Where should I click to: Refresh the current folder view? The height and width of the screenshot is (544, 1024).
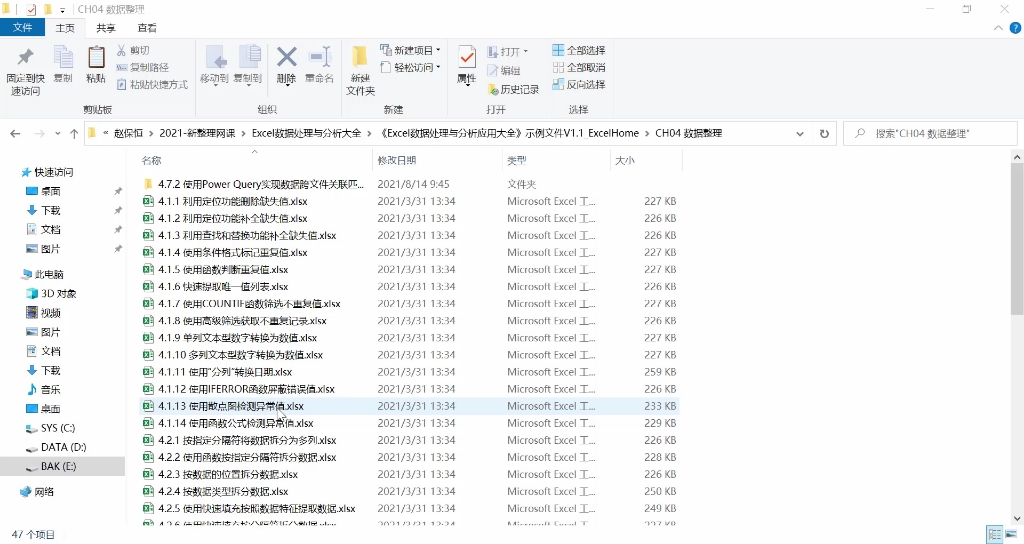coord(824,133)
